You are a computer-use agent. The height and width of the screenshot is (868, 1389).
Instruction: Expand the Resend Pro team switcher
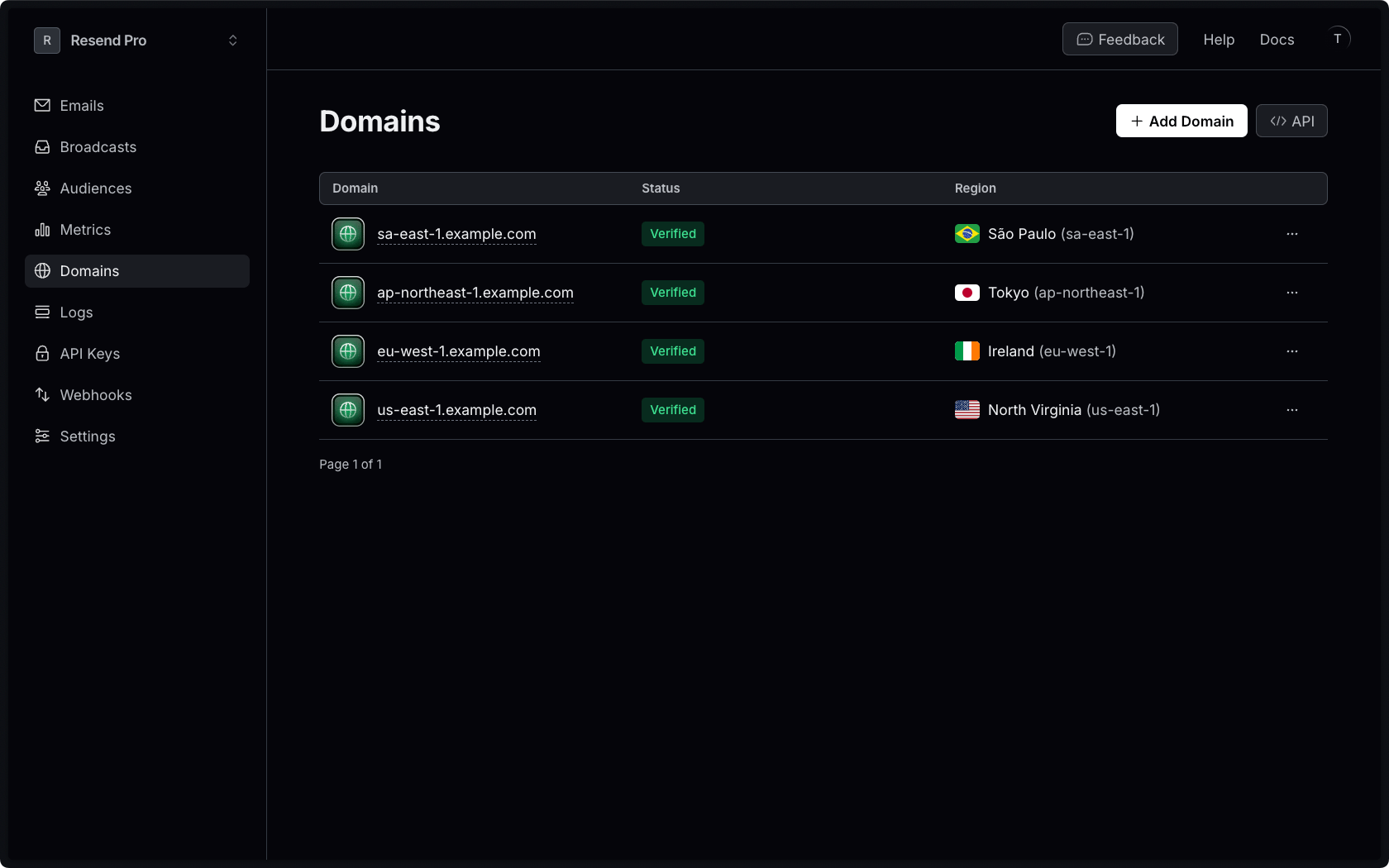tap(137, 41)
